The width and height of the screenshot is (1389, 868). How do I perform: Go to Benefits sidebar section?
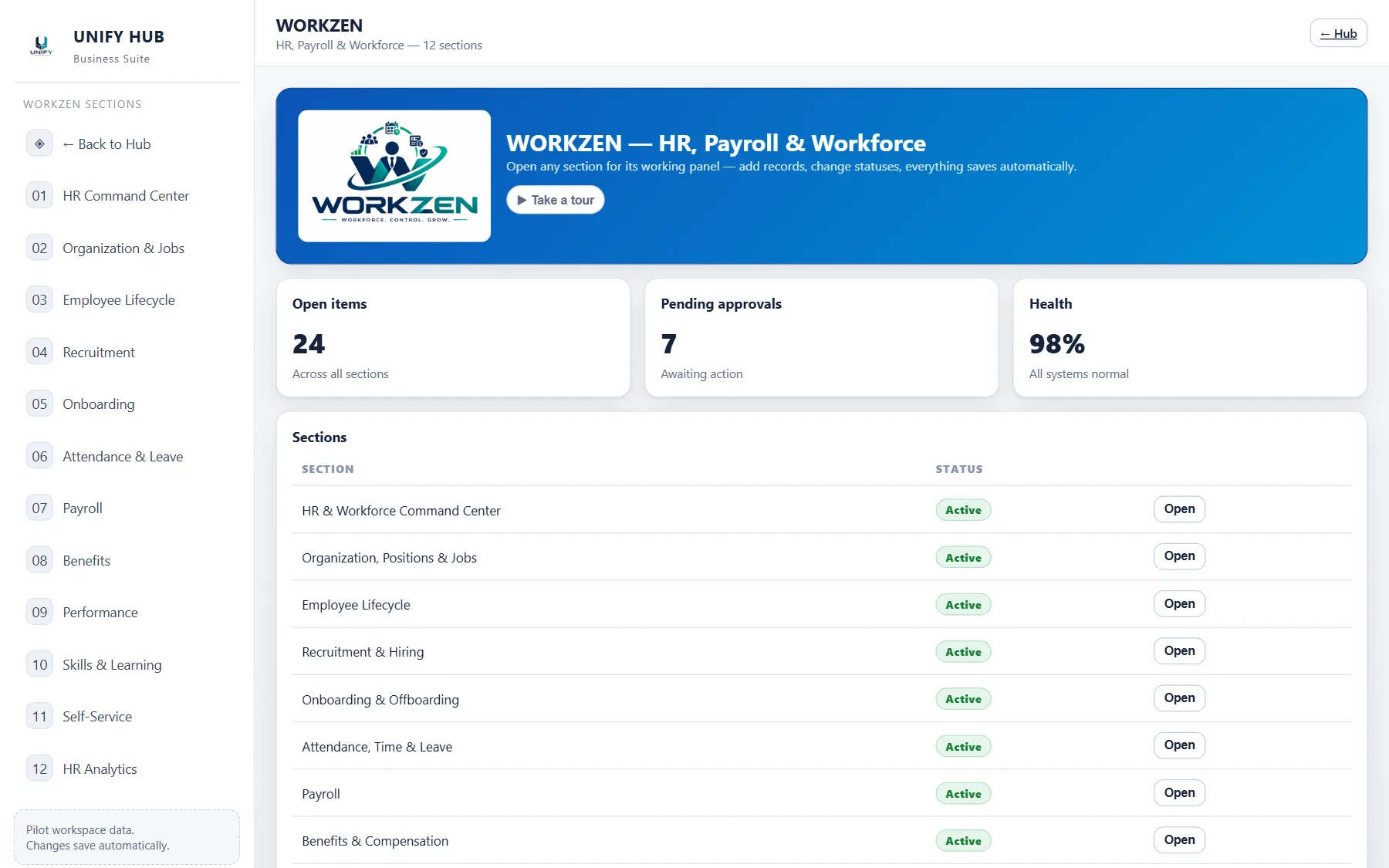coord(127,560)
